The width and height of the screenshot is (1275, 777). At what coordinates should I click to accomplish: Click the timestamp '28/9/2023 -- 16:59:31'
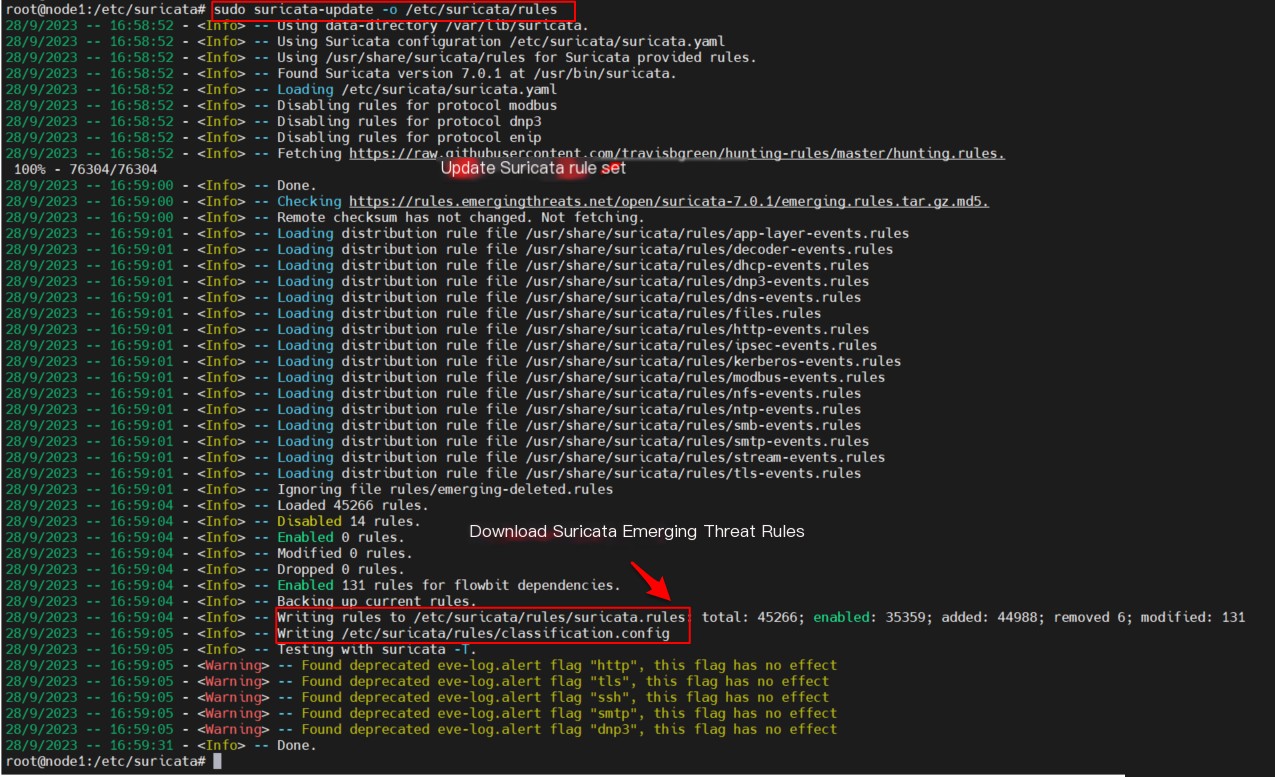(89, 745)
